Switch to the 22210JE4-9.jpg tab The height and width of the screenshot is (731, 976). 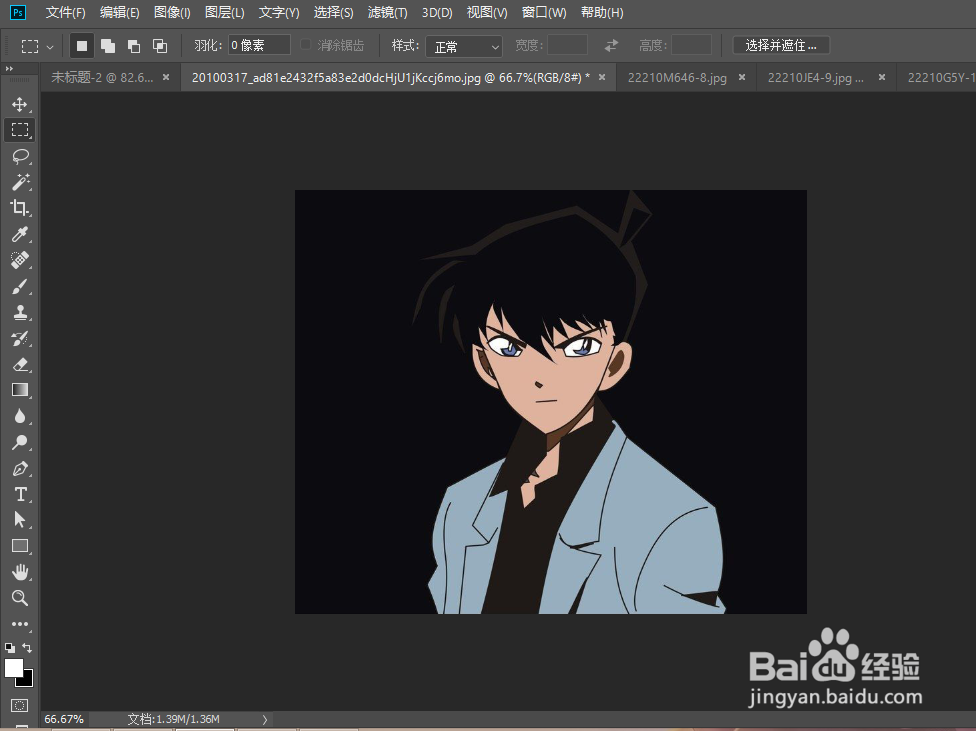pos(815,78)
